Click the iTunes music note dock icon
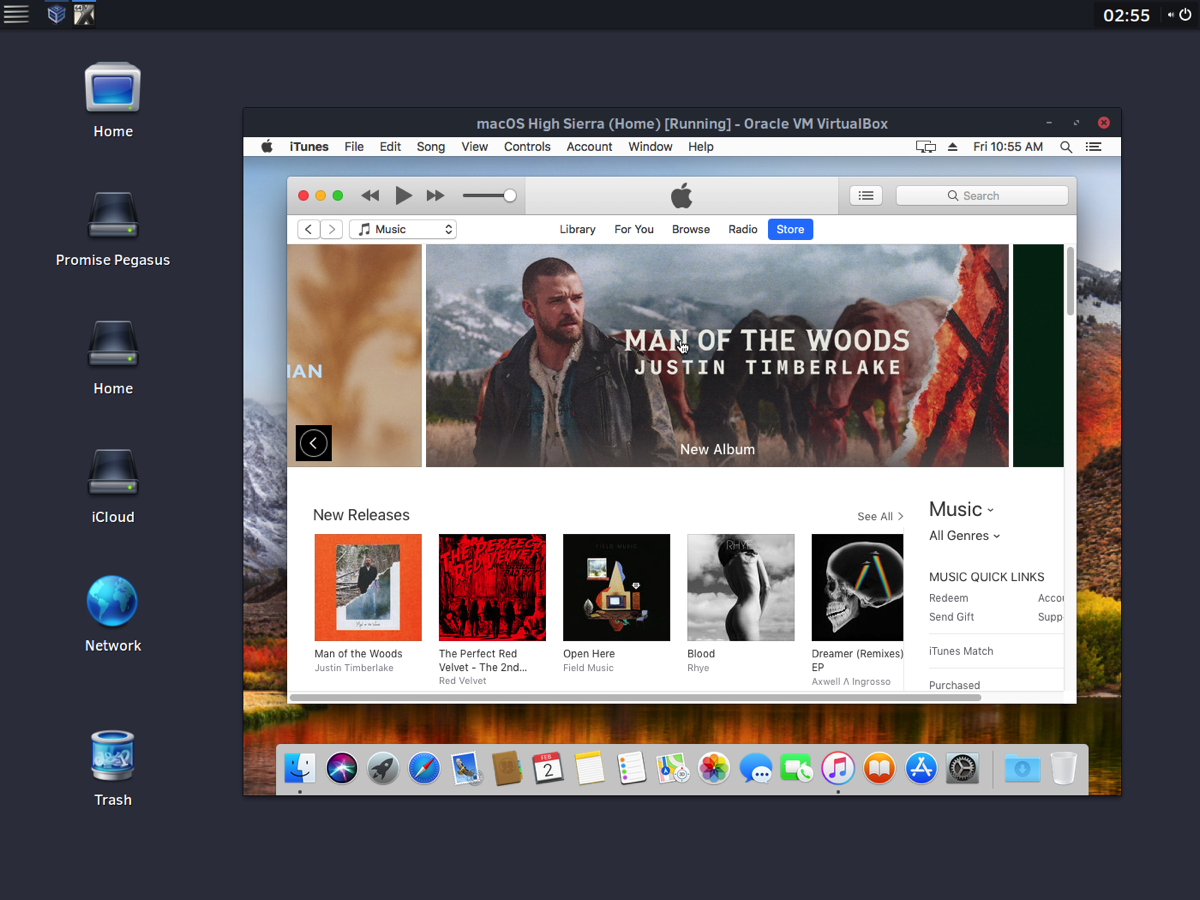Screen dimensions: 1200x900 [838, 768]
